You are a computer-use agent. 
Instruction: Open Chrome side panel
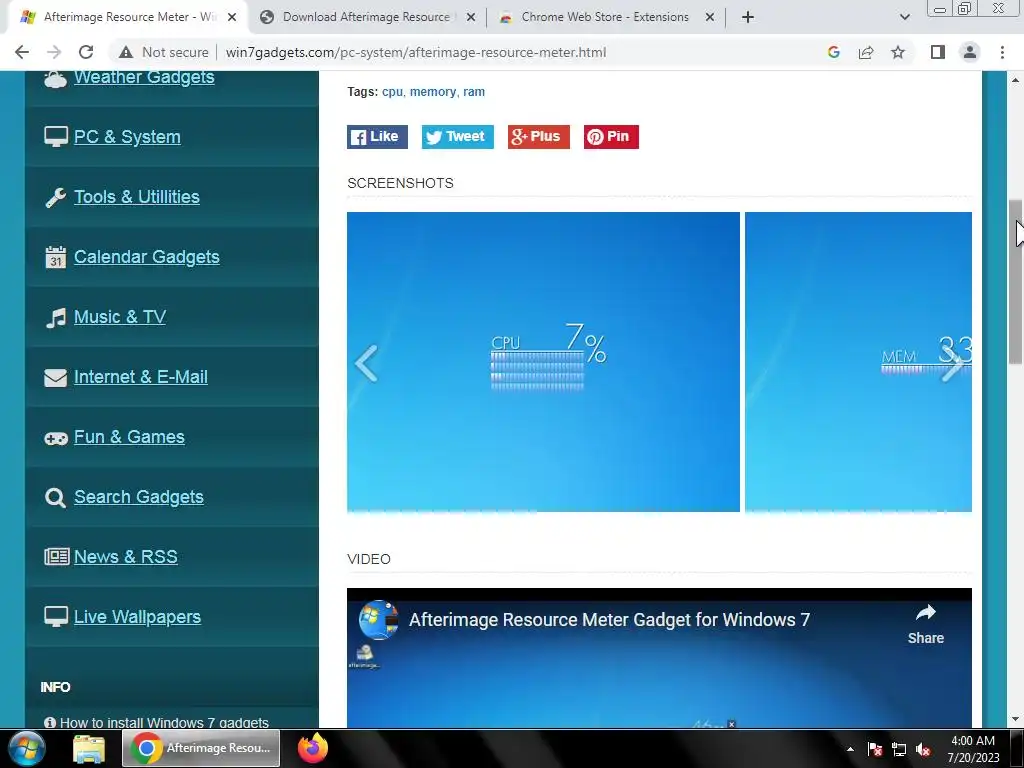click(x=938, y=52)
